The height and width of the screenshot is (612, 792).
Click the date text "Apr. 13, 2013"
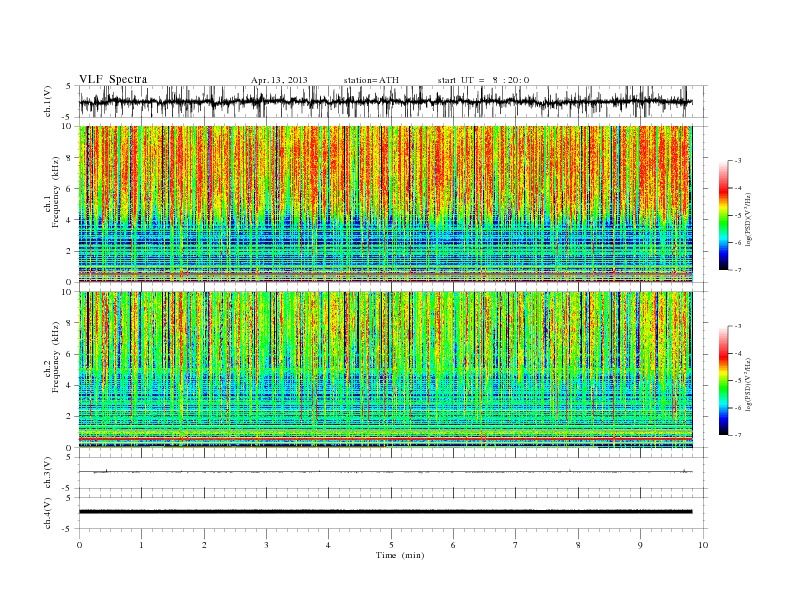coord(279,80)
